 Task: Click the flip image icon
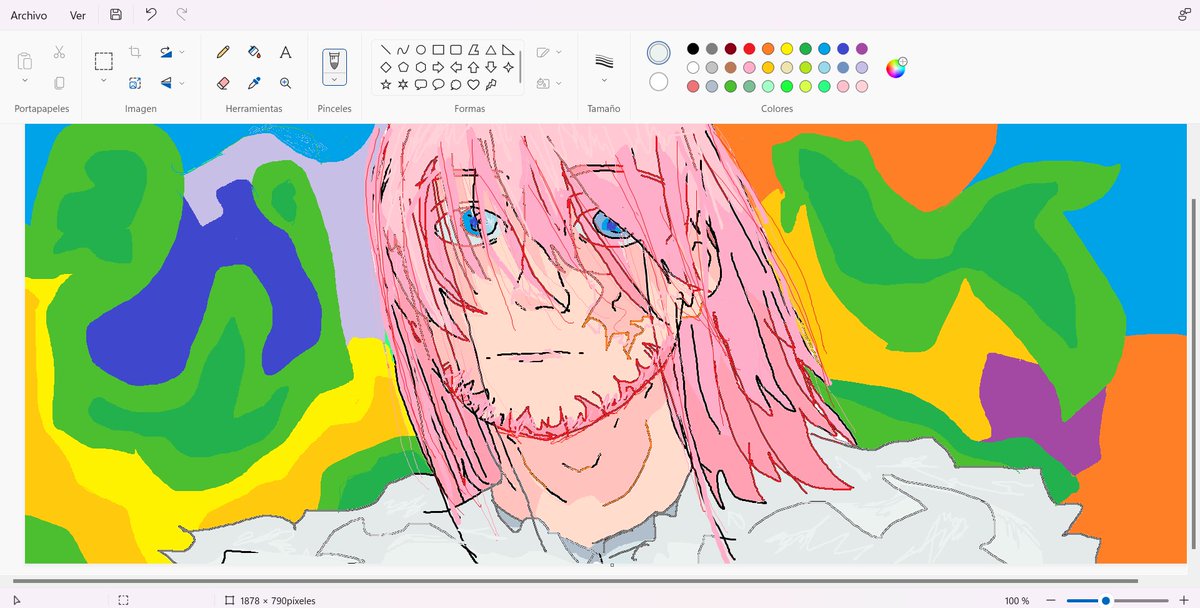tap(166, 83)
